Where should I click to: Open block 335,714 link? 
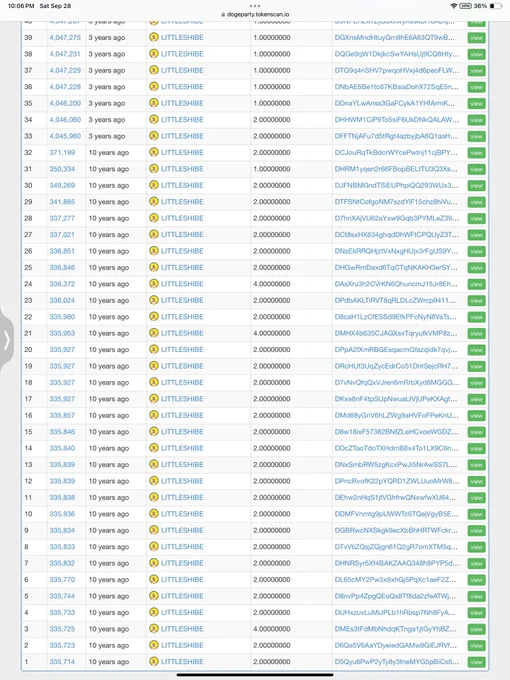62,662
